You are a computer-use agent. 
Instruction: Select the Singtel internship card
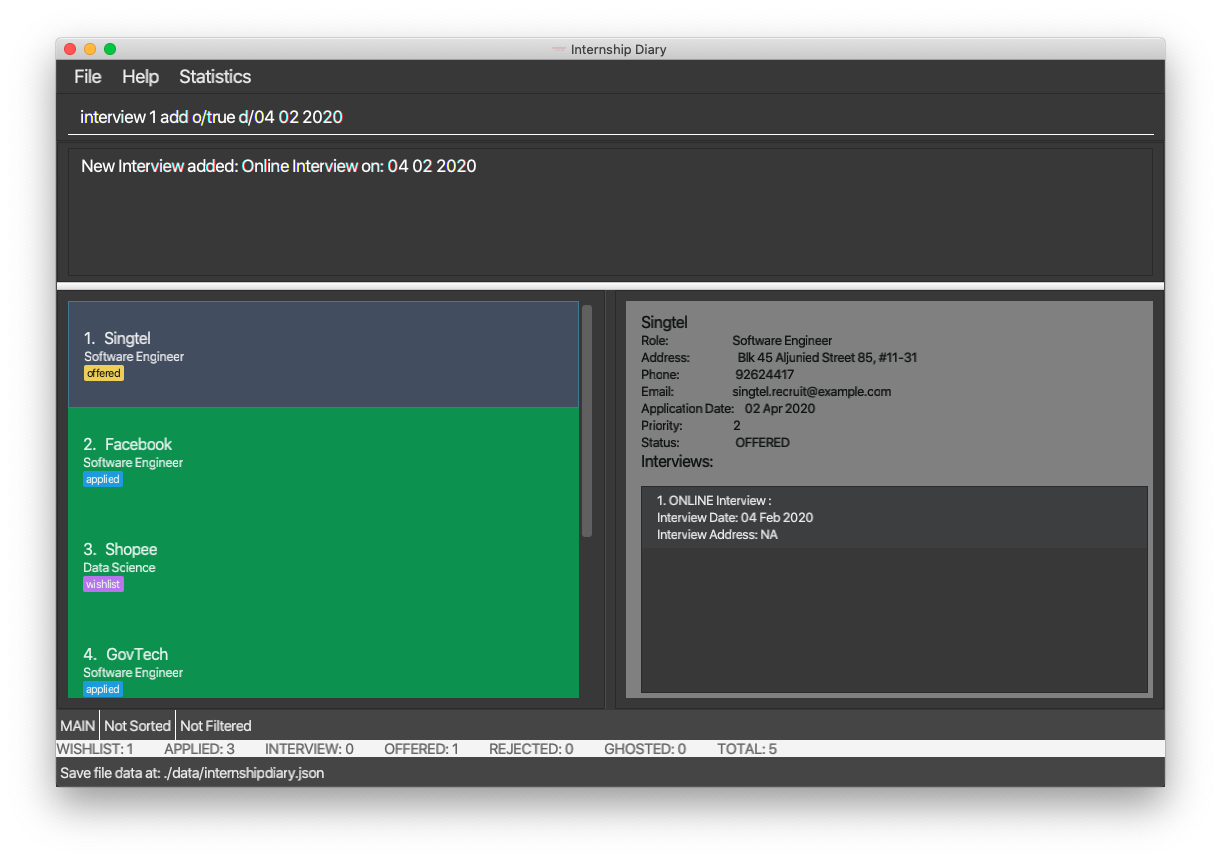[x=323, y=354]
